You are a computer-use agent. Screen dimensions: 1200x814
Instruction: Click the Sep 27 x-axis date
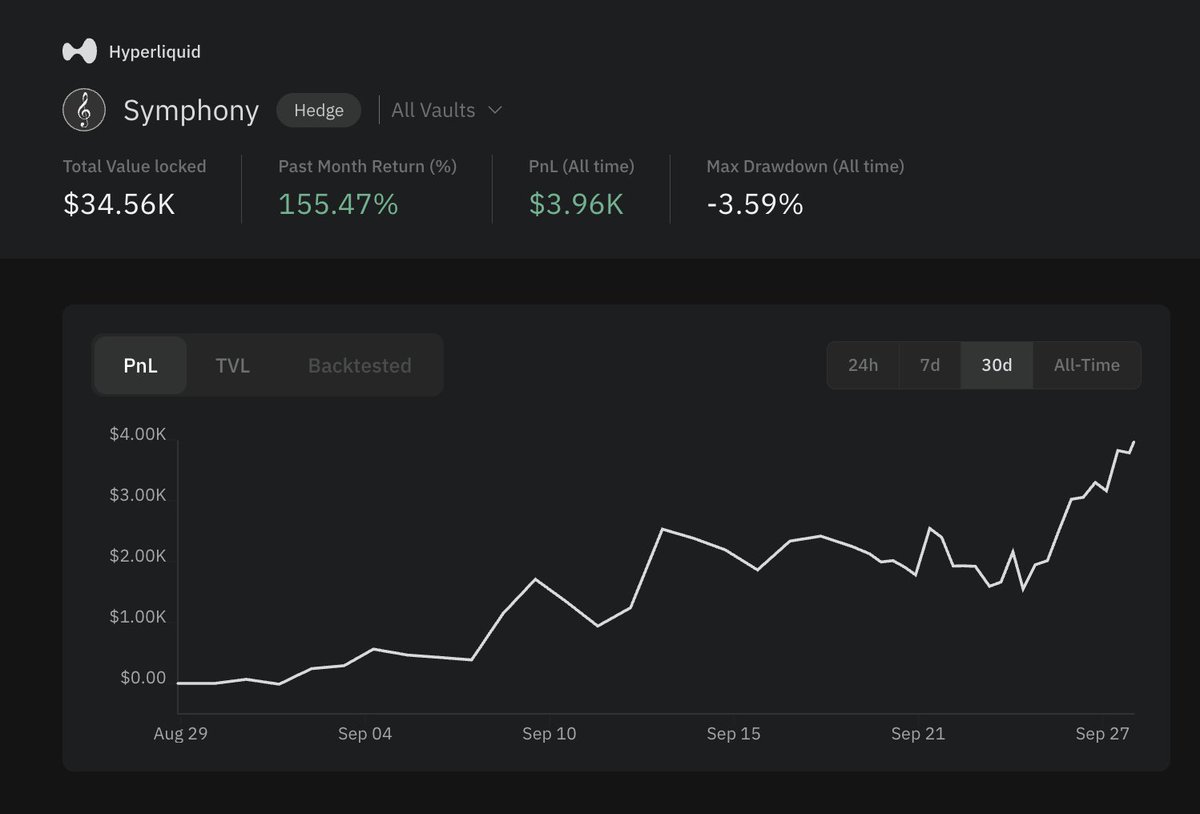pos(1102,734)
